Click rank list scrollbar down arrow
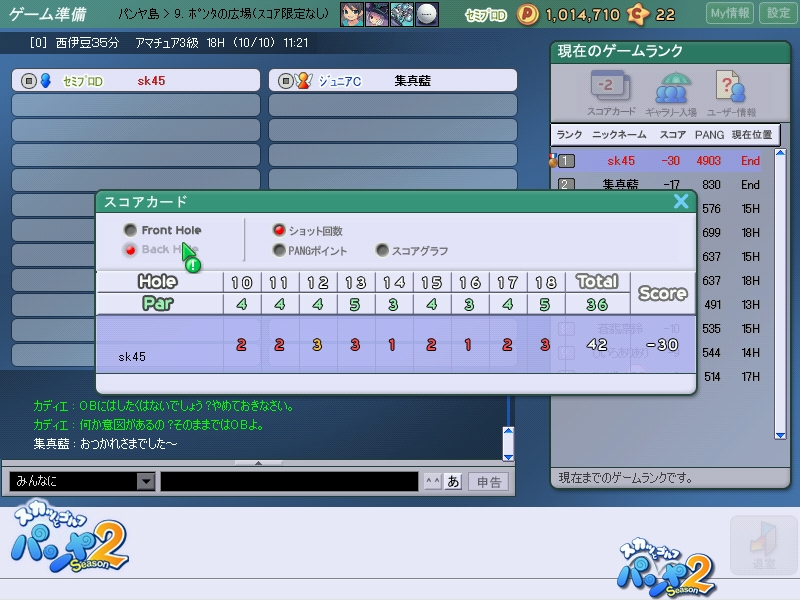800x600 pixels. 780,435
